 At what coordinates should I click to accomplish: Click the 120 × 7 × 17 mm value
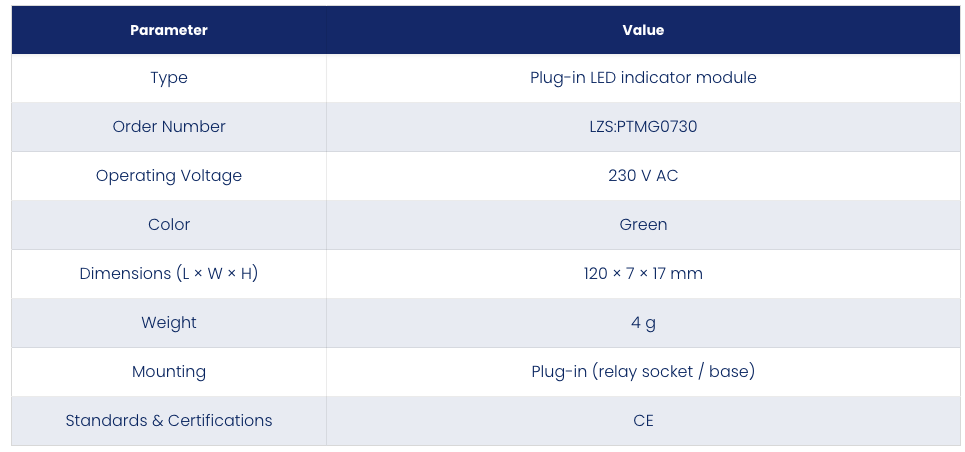click(643, 273)
